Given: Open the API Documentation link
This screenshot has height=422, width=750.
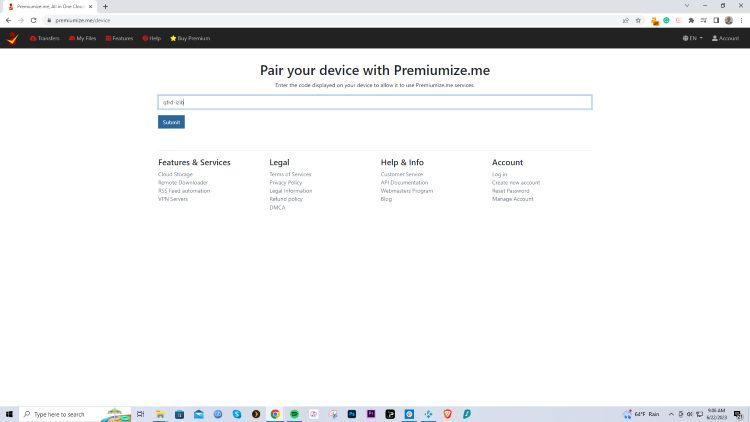Looking at the screenshot, I should point(404,182).
